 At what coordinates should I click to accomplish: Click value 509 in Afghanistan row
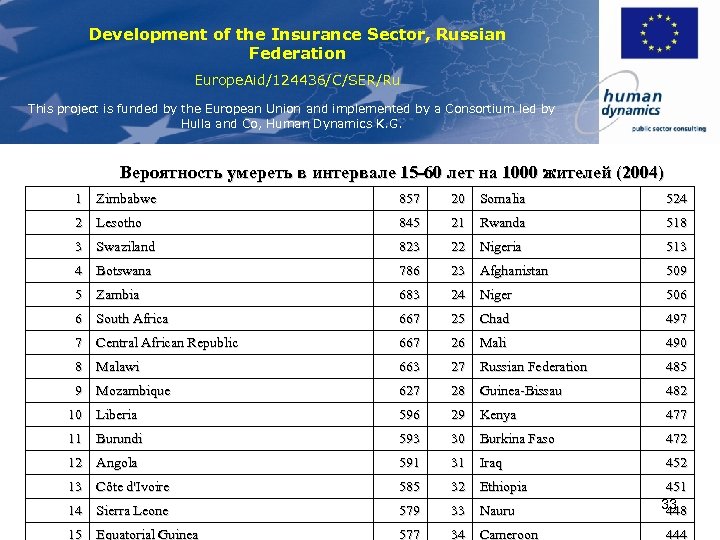(x=676, y=270)
